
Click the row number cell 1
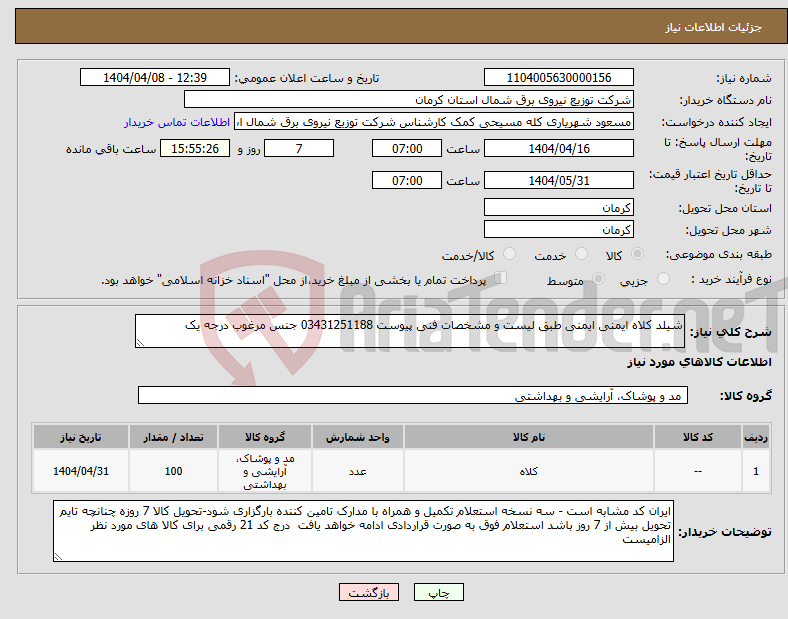[756, 471]
